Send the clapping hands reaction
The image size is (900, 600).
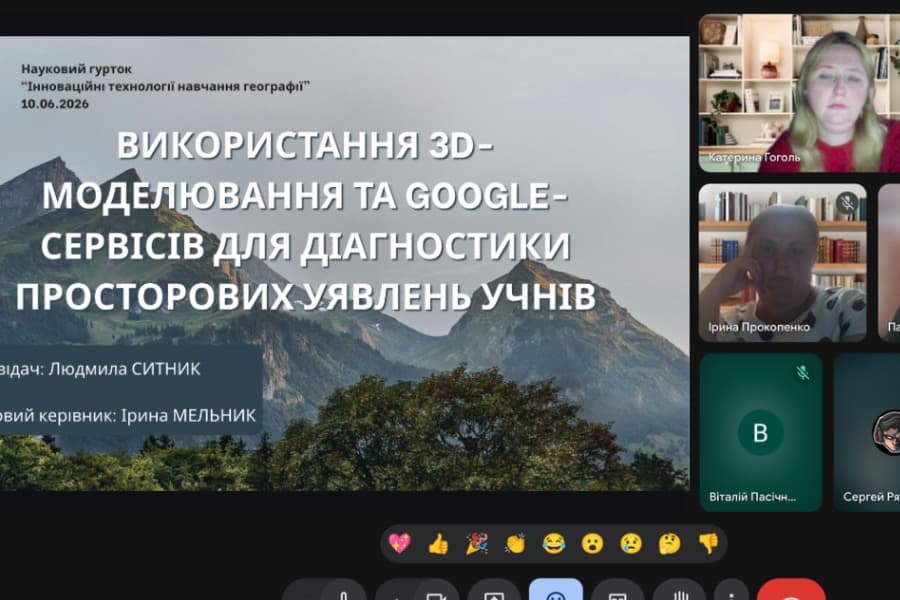515,543
